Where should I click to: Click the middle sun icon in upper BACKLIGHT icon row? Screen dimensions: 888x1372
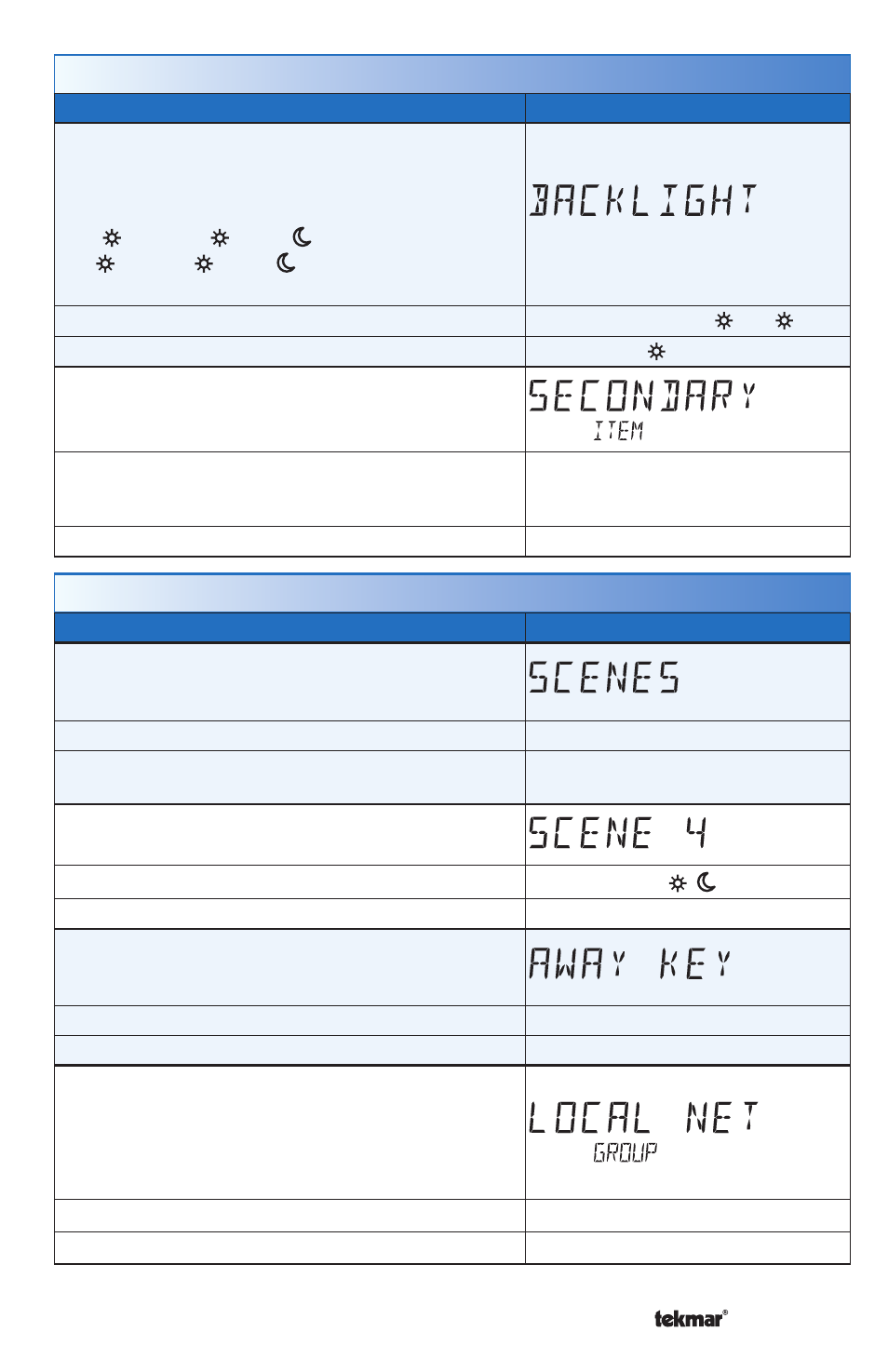220,237
